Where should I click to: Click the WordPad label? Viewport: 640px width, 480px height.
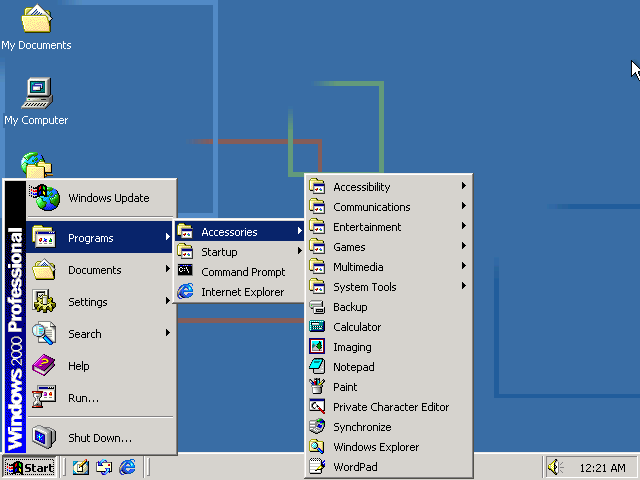point(355,467)
